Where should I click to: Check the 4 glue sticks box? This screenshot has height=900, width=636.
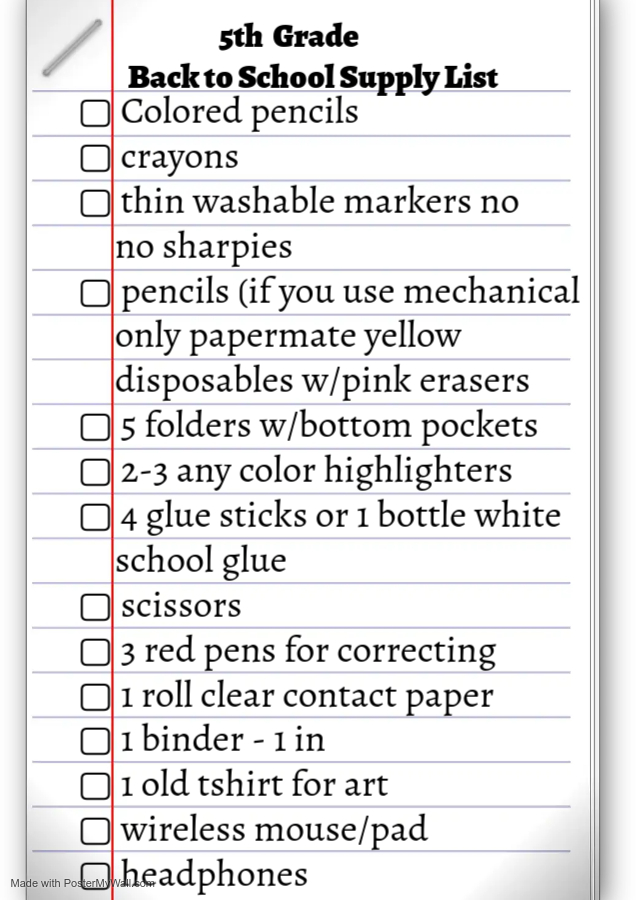(x=95, y=517)
